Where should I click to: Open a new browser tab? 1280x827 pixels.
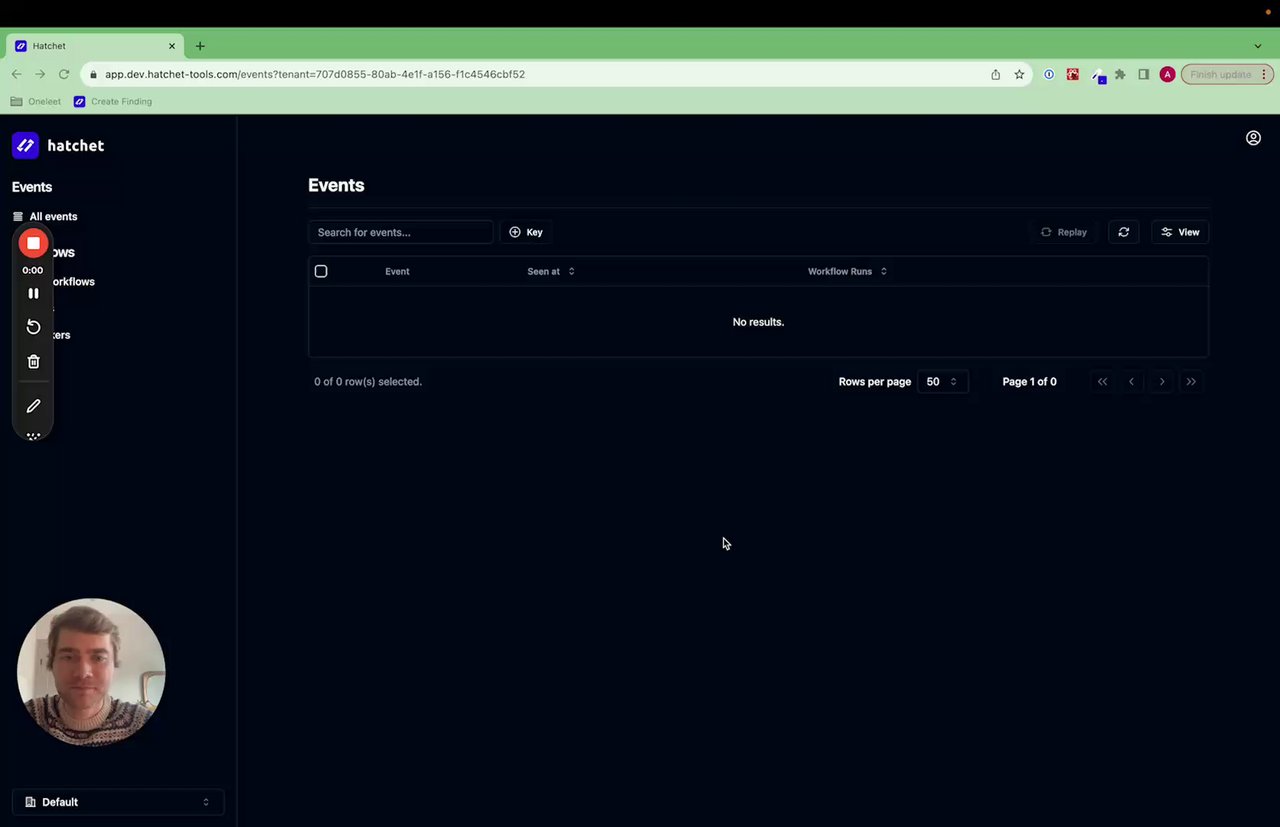200,46
